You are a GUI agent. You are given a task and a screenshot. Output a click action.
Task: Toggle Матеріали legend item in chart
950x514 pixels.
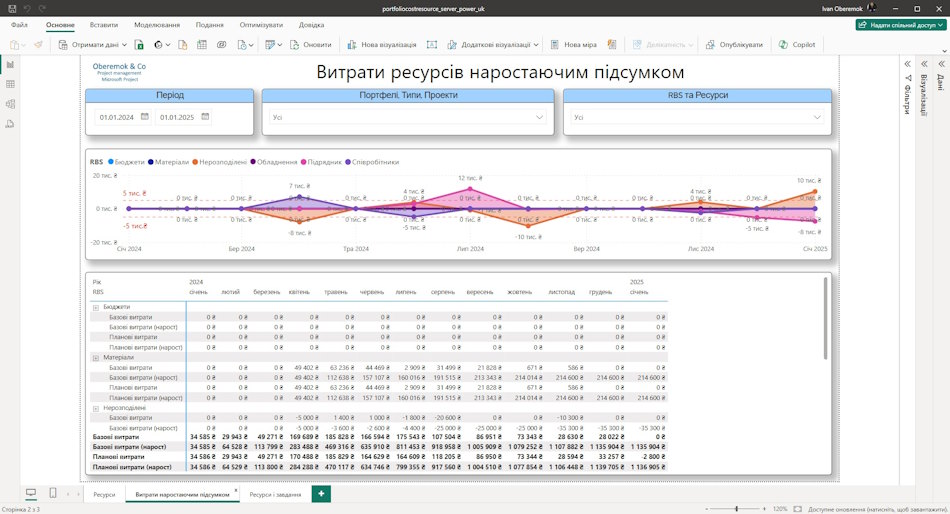pyautogui.click(x=168, y=162)
